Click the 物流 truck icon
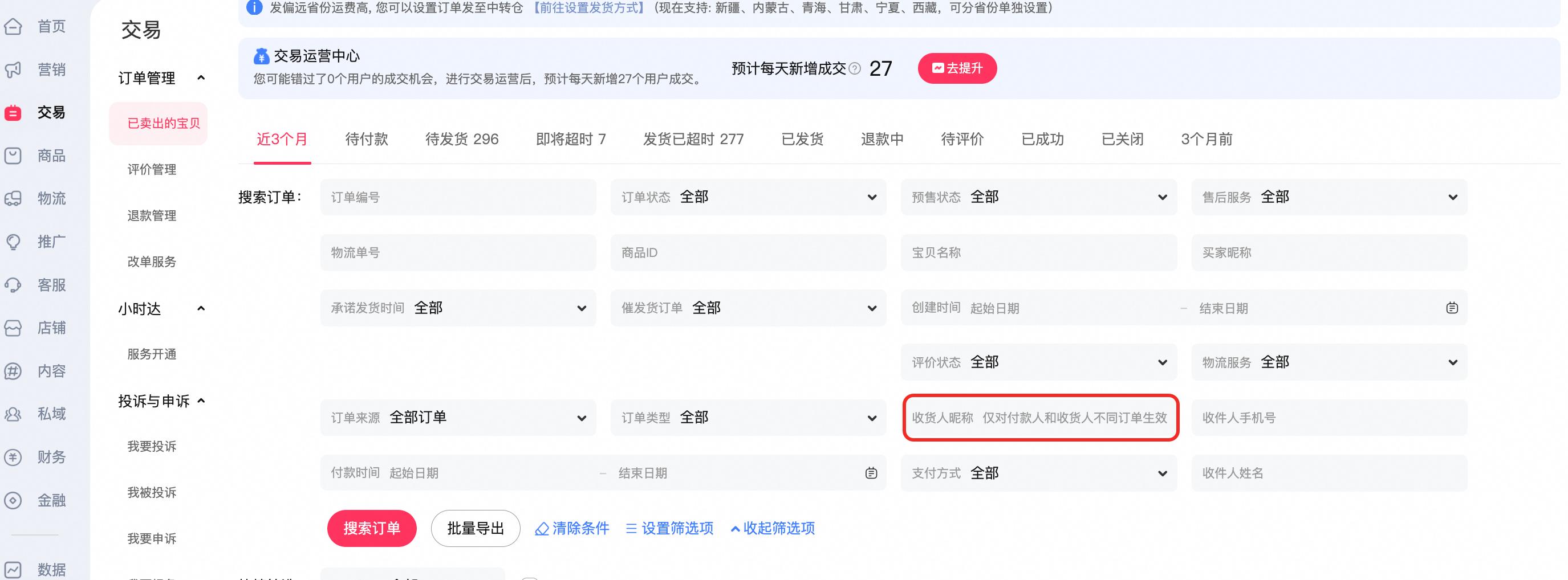Image resolution: width=1568 pixels, height=580 pixels. click(13, 199)
